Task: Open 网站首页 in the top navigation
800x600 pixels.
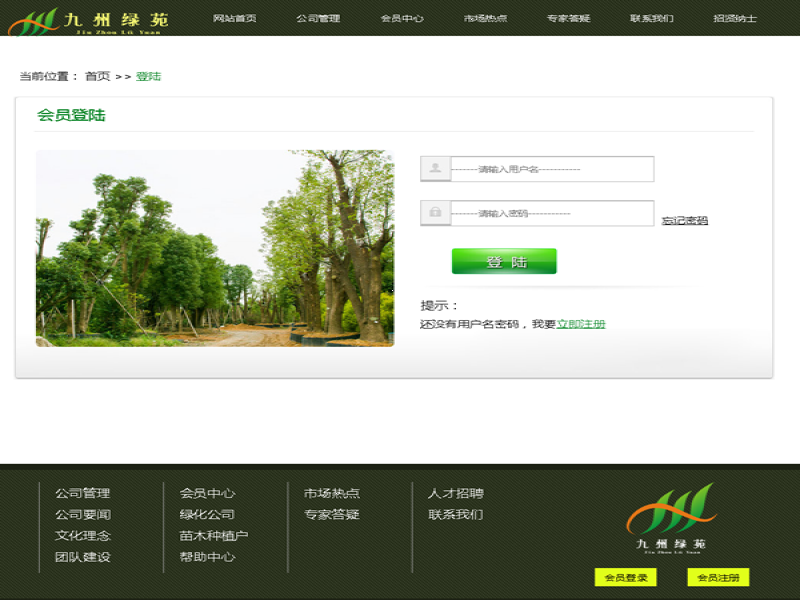Action: point(235,19)
